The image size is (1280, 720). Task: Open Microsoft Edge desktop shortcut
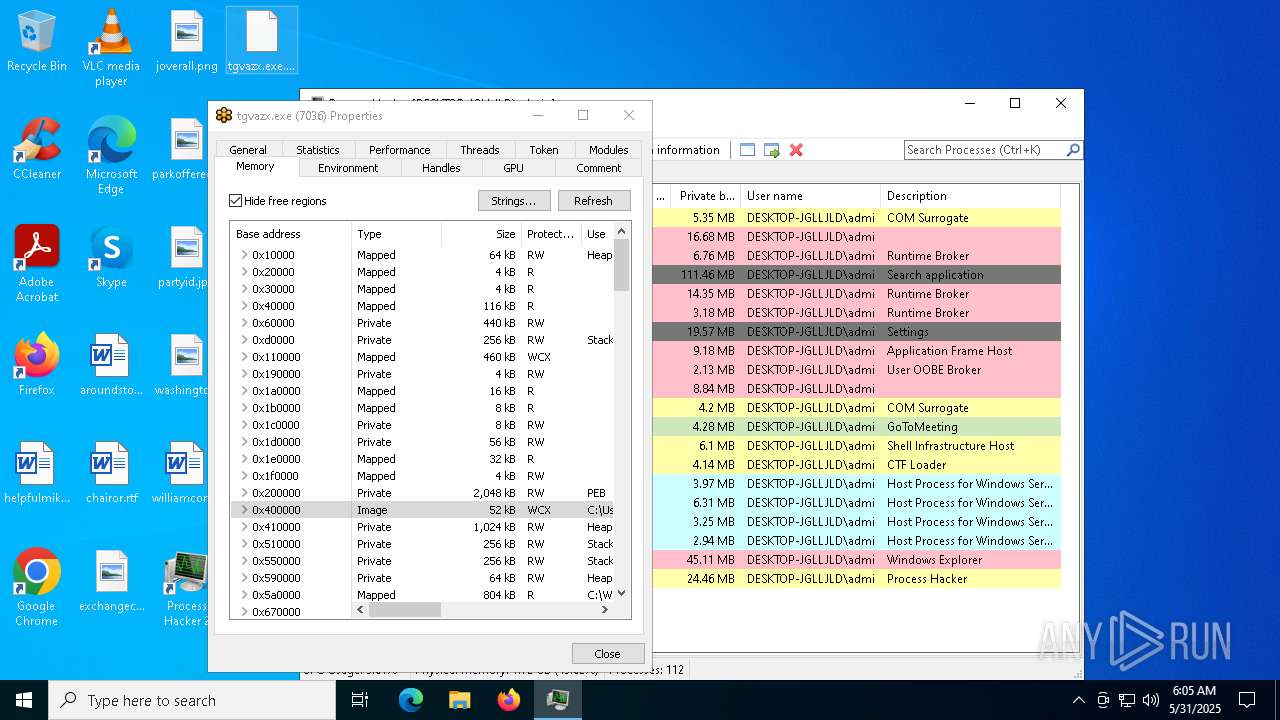tap(111, 155)
